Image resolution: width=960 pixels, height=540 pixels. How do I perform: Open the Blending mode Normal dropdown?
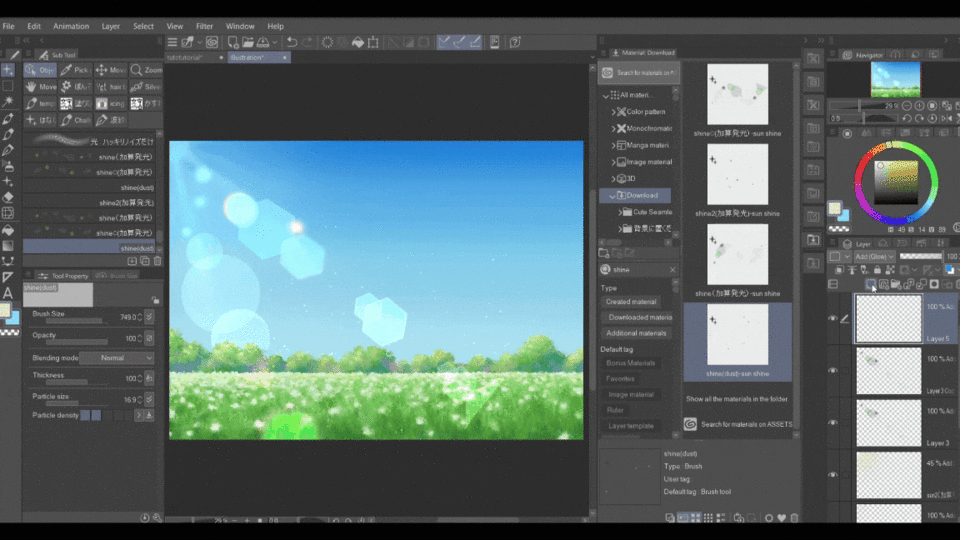coord(117,358)
